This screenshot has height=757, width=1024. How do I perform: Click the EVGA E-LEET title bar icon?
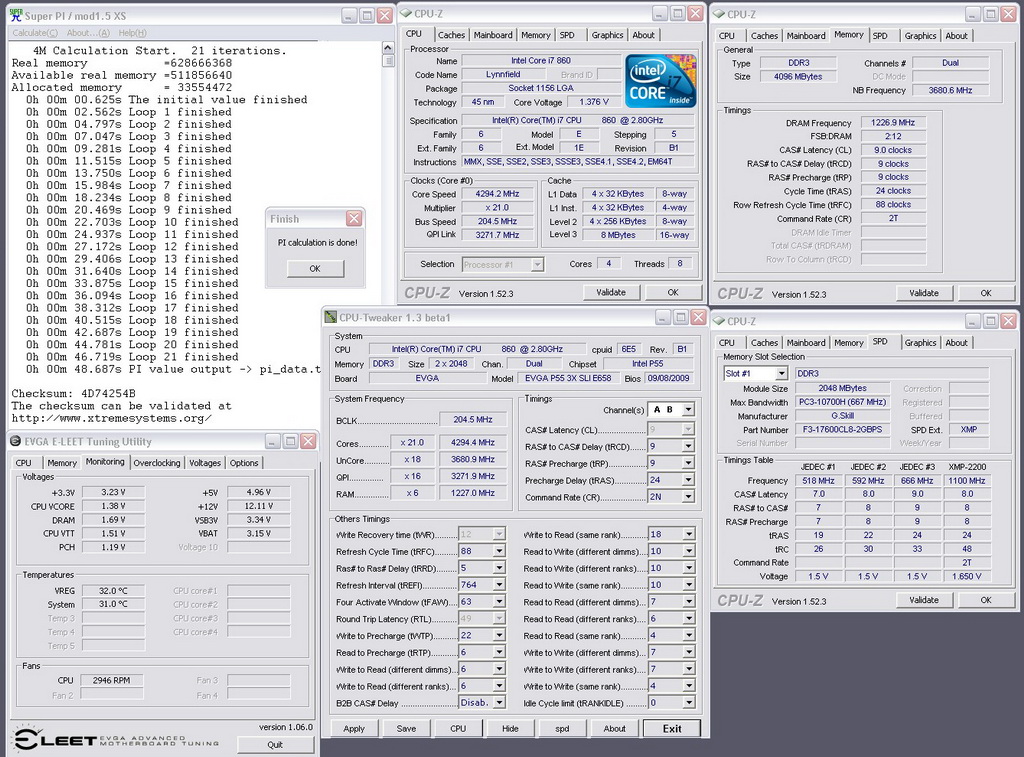click(16, 442)
